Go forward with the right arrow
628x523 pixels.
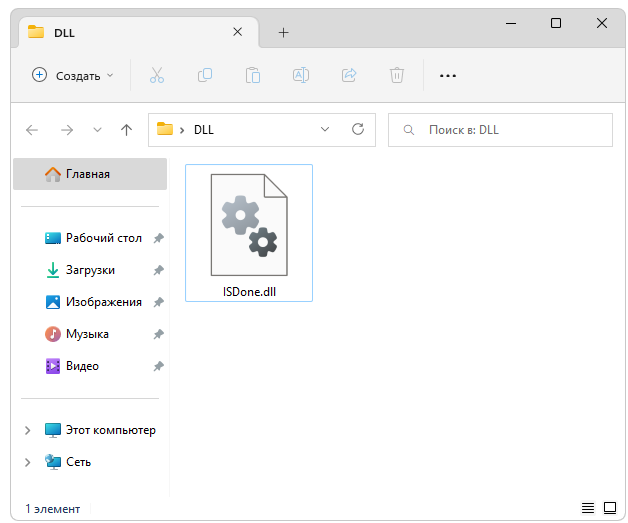67,130
